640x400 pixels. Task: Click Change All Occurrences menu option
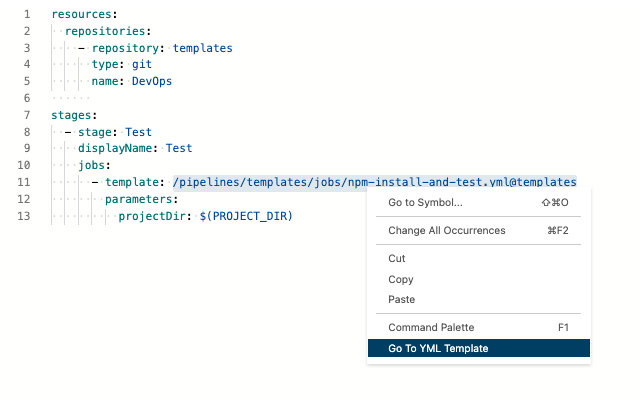pyautogui.click(x=446, y=231)
